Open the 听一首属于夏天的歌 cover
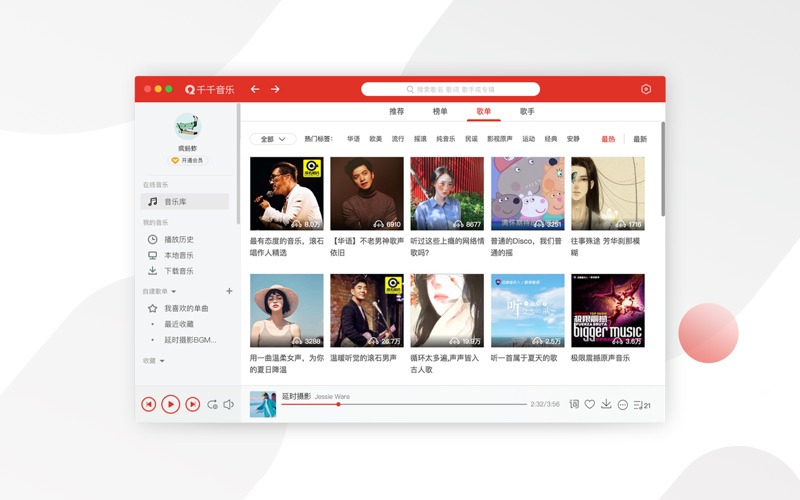 tap(528, 311)
